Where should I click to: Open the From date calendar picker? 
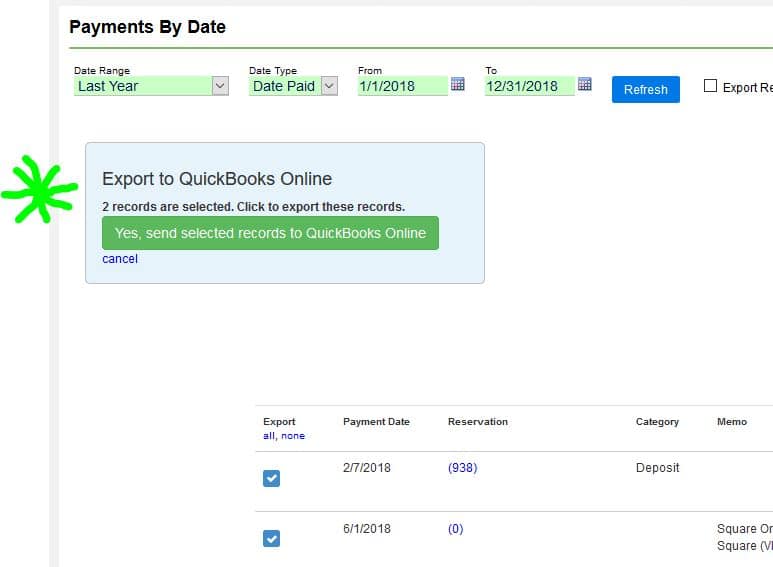tap(458, 85)
